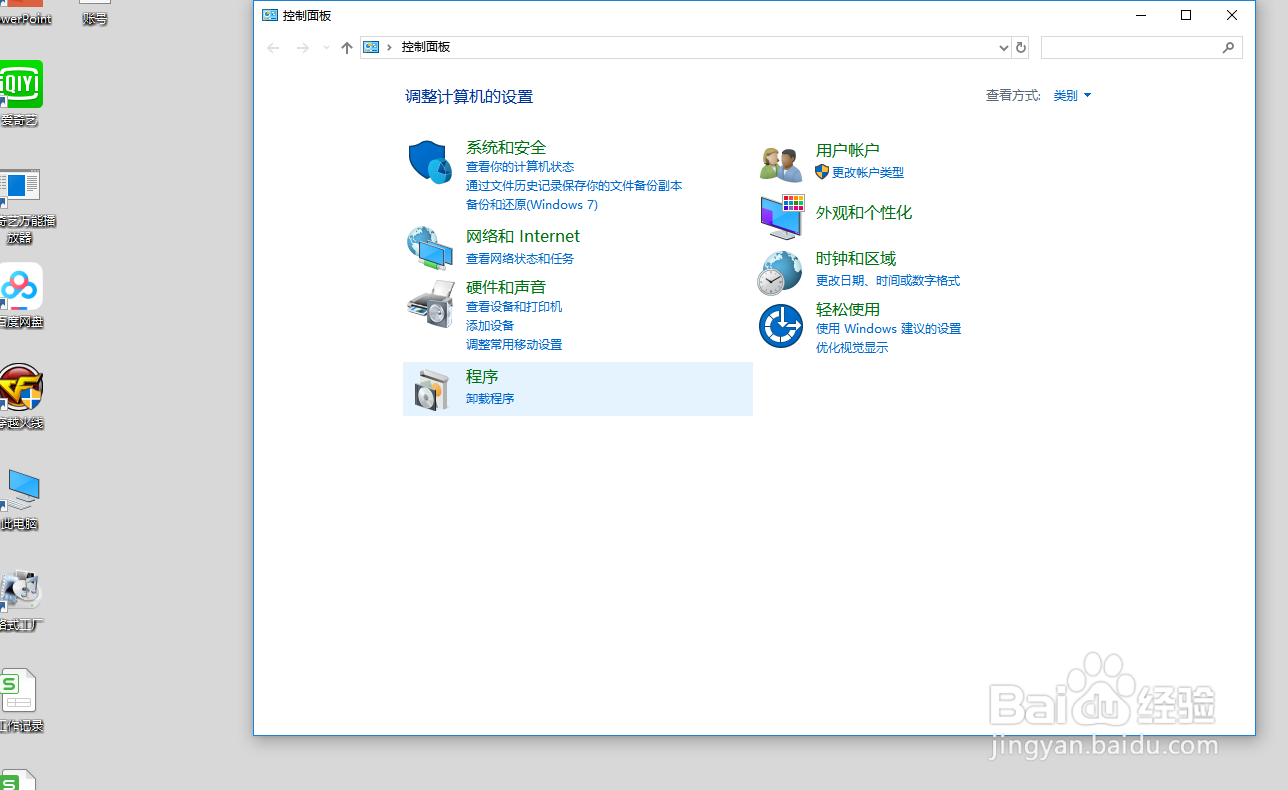
Task: Click inside the search box
Action: click(x=1135, y=47)
